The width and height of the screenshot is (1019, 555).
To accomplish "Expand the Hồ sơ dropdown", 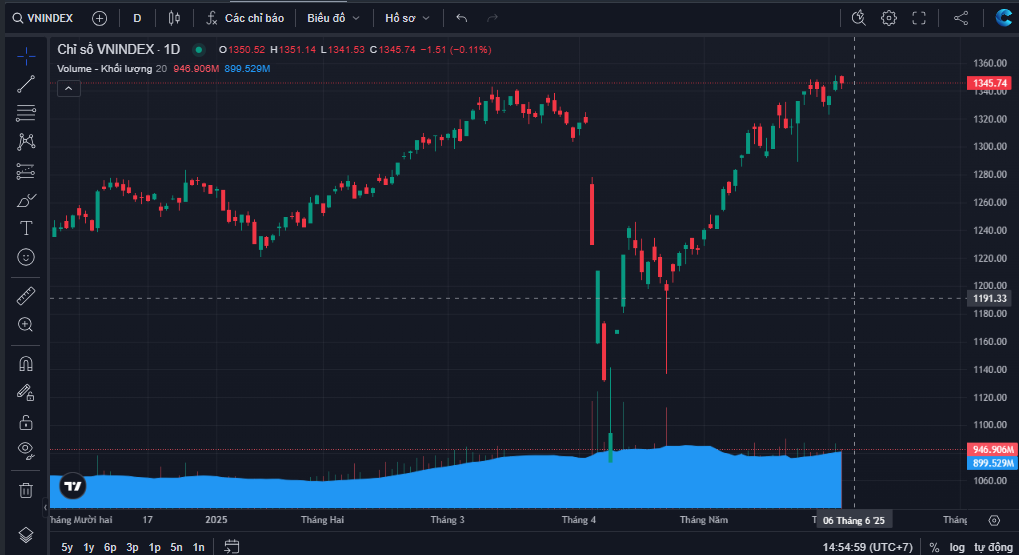I will coord(407,18).
